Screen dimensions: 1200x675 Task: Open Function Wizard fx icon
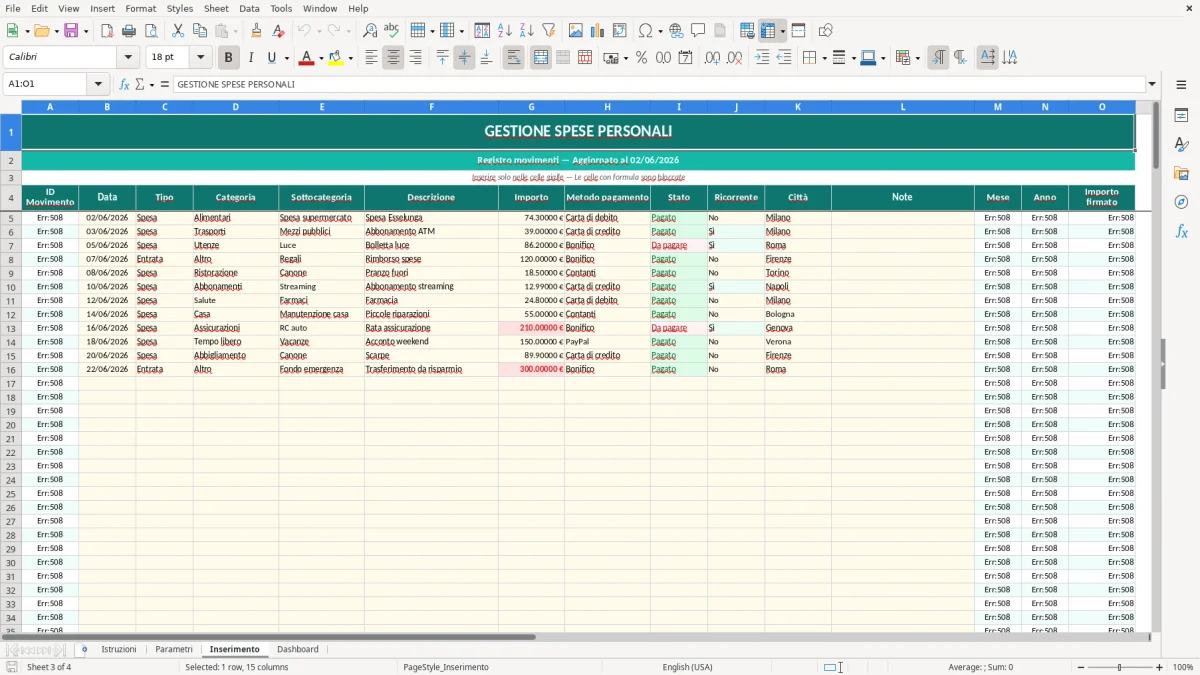pos(124,84)
